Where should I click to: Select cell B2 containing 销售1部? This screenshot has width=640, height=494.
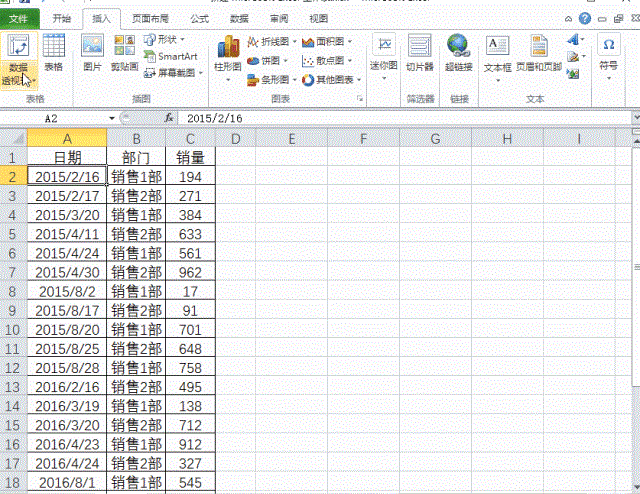135,176
